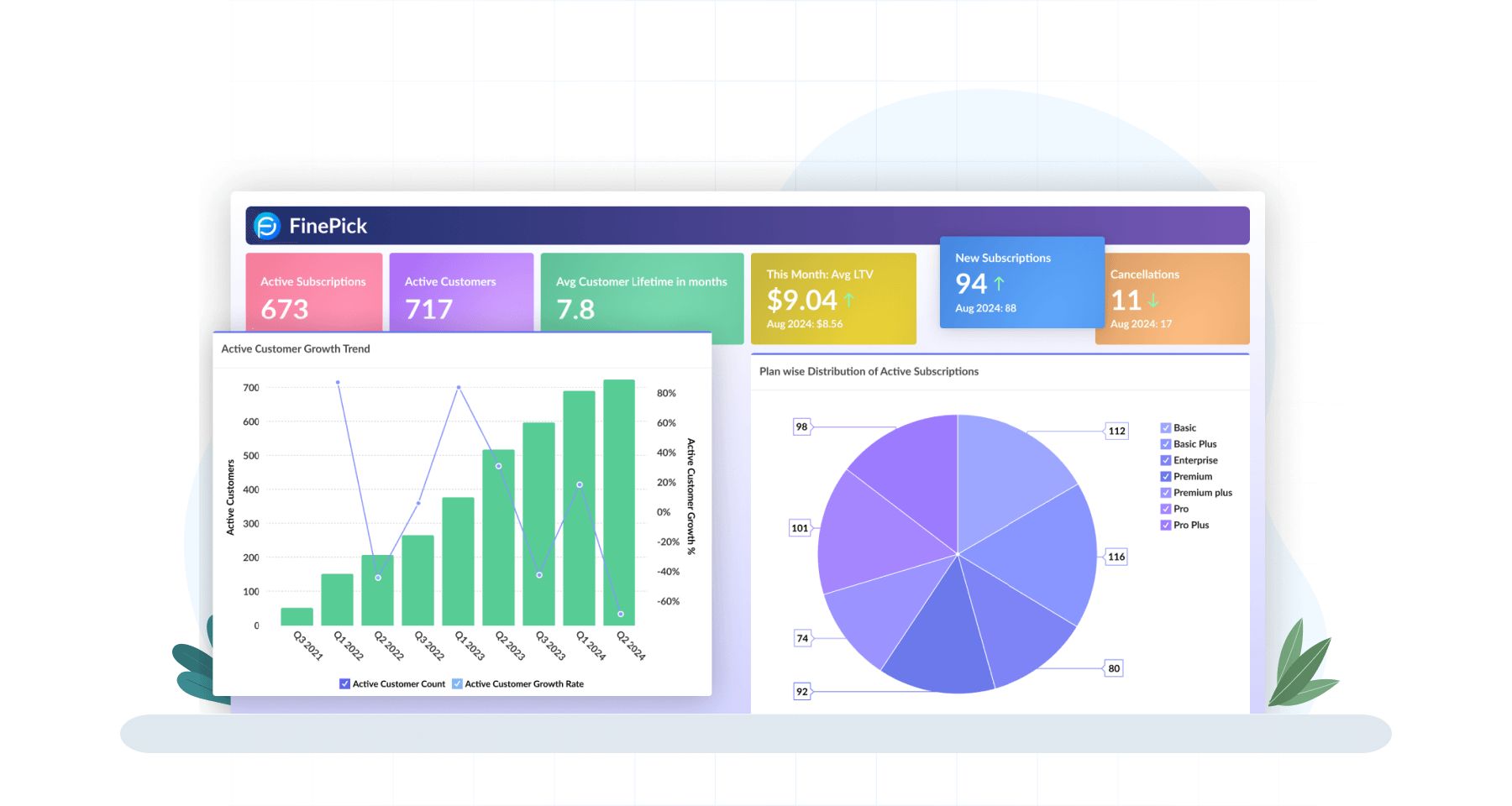
Task: Open the New Subscriptions card
Action: 1022,282
